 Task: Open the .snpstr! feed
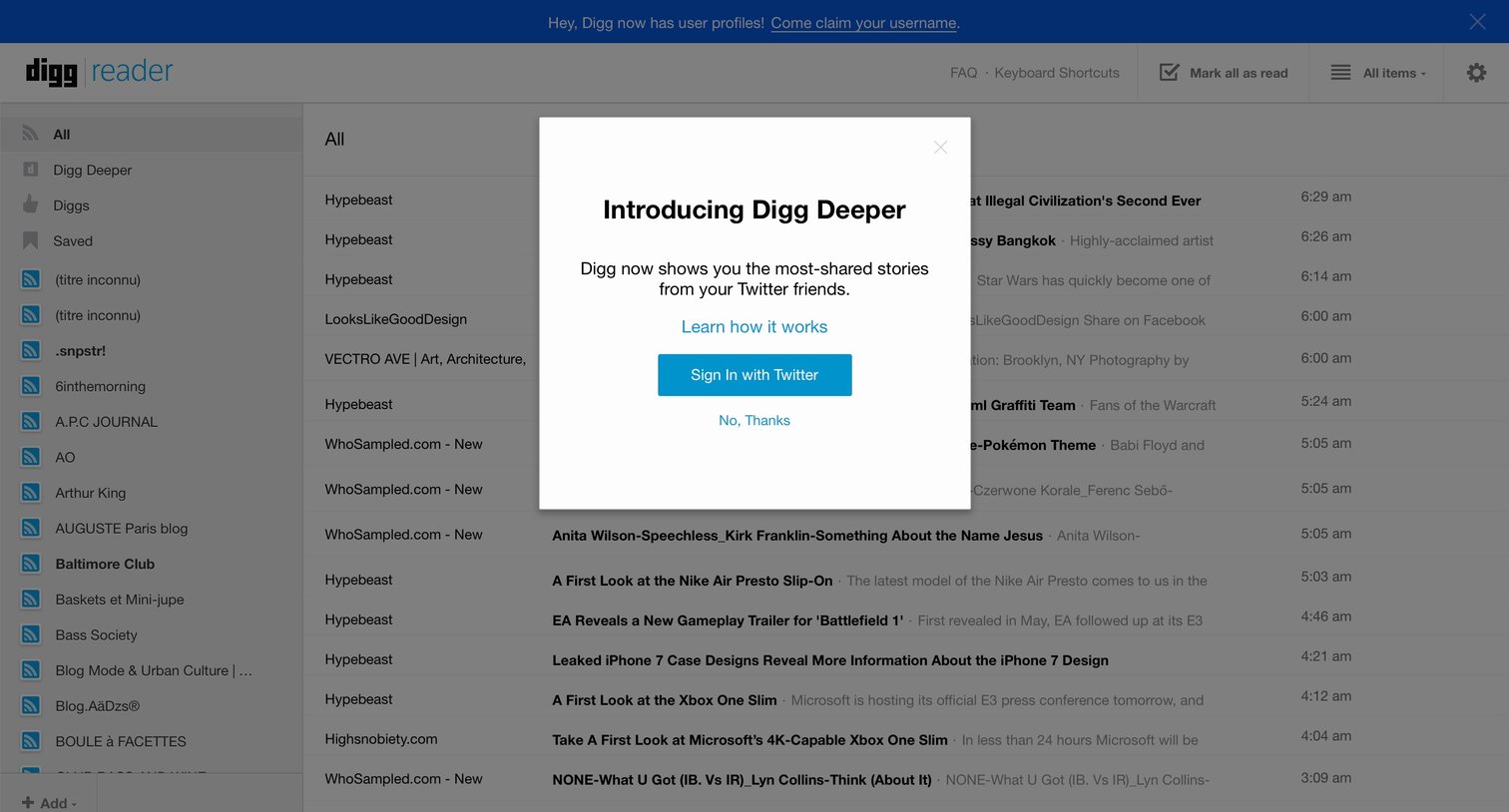(x=80, y=350)
